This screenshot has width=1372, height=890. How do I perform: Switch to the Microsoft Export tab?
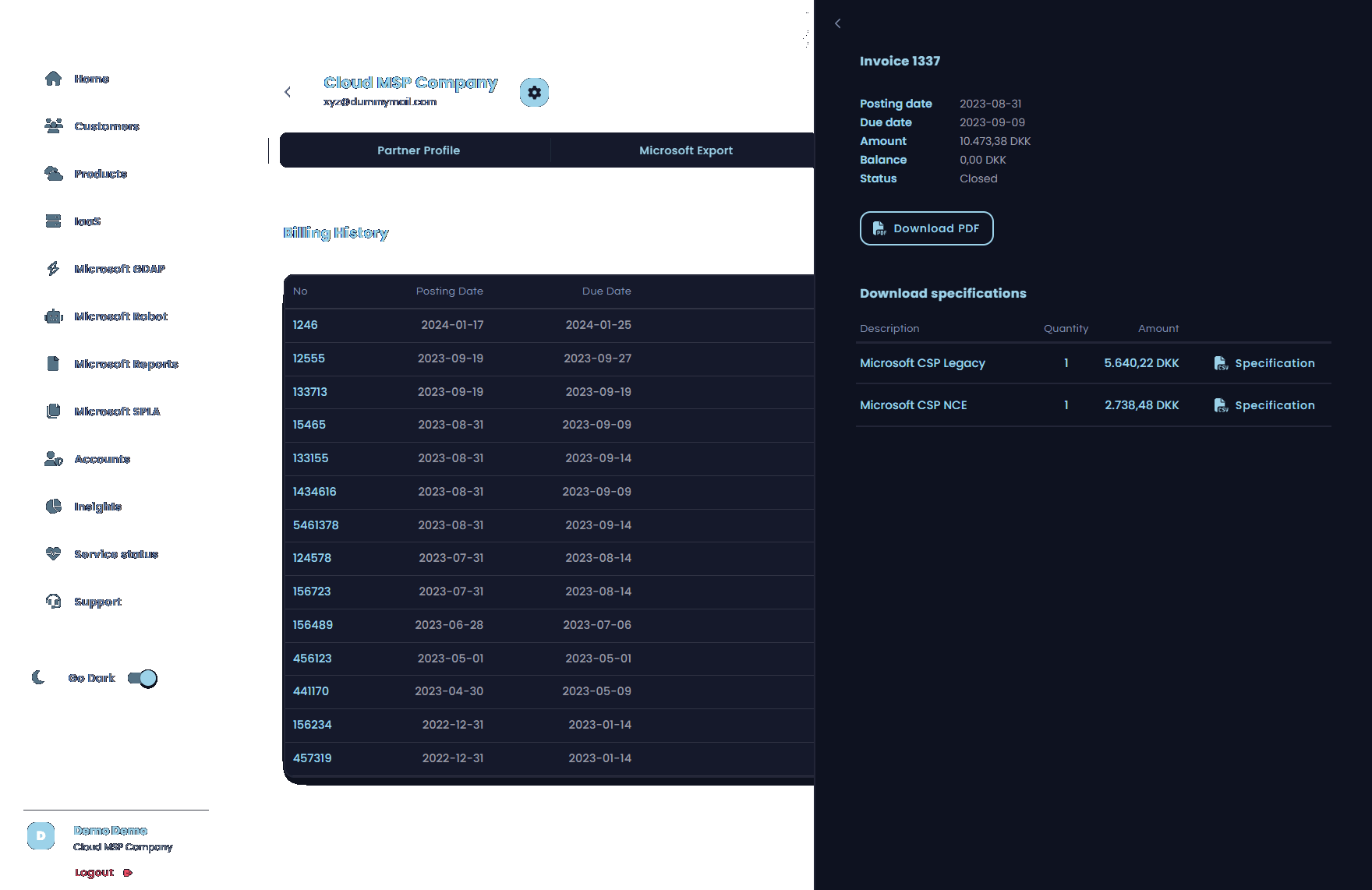685,150
